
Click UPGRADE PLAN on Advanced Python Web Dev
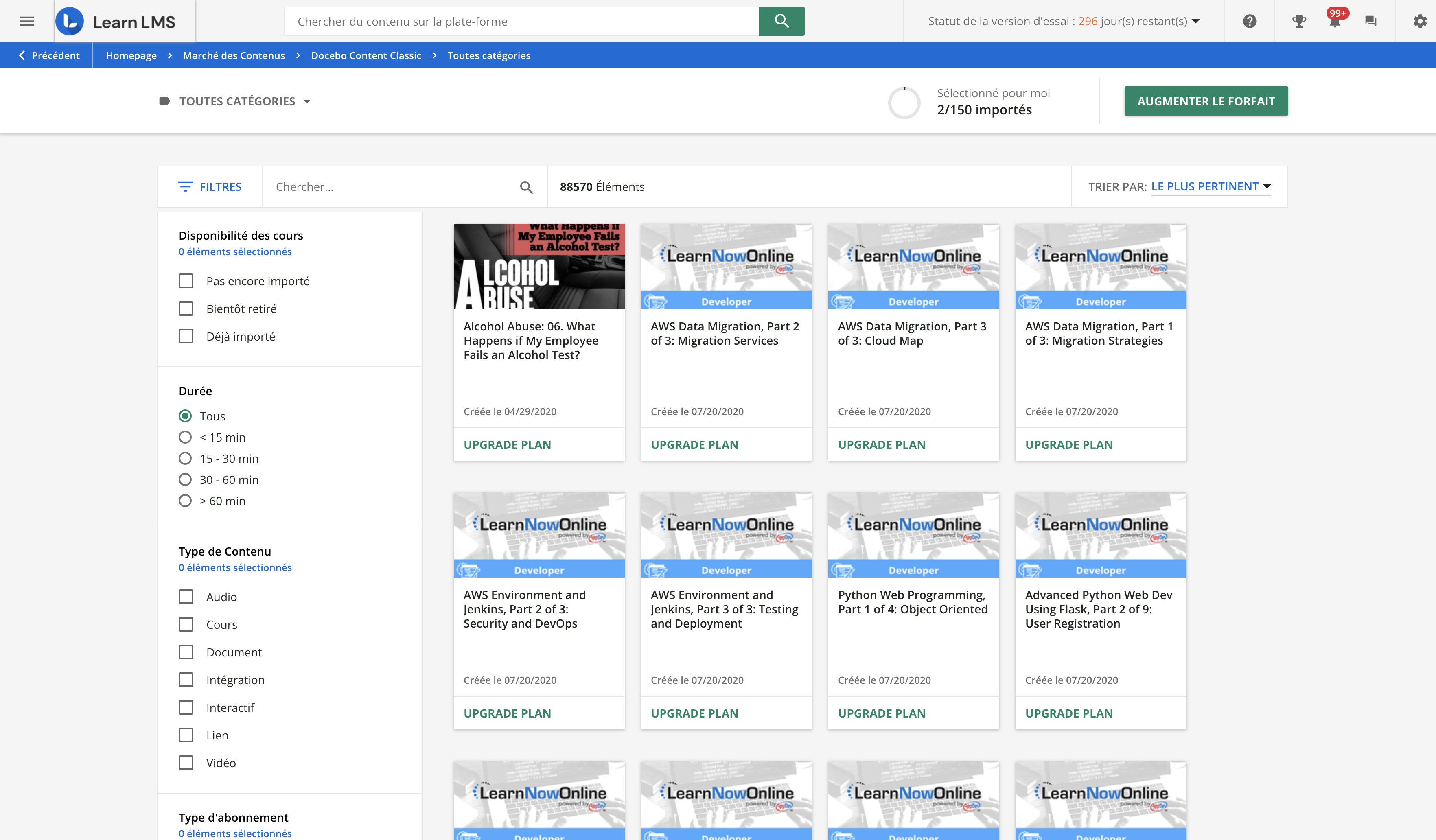1068,713
